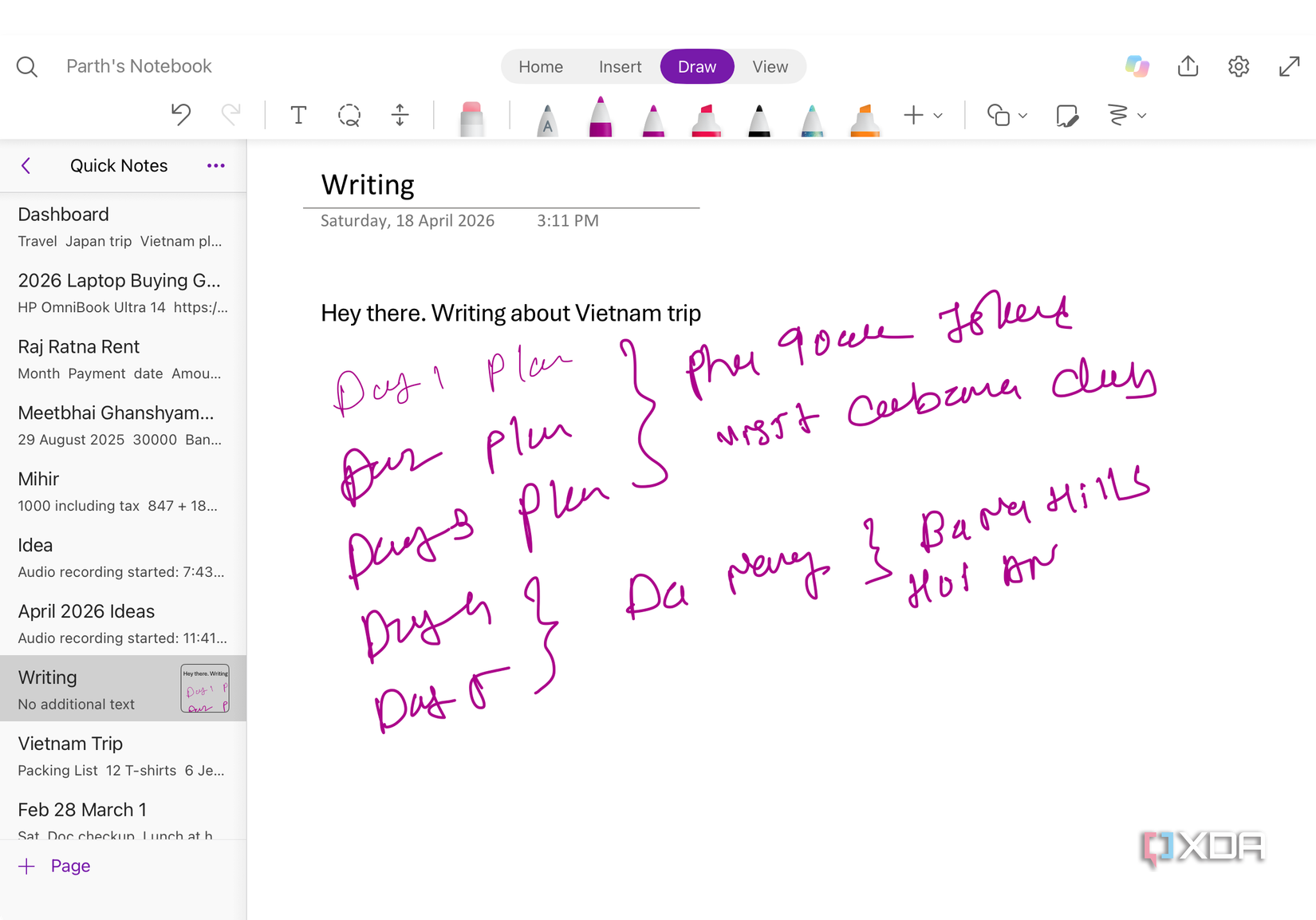The width and height of the screenshot is (1316, 920).
Task: Open the Vietnam Trip page
Action: [123, 756]
